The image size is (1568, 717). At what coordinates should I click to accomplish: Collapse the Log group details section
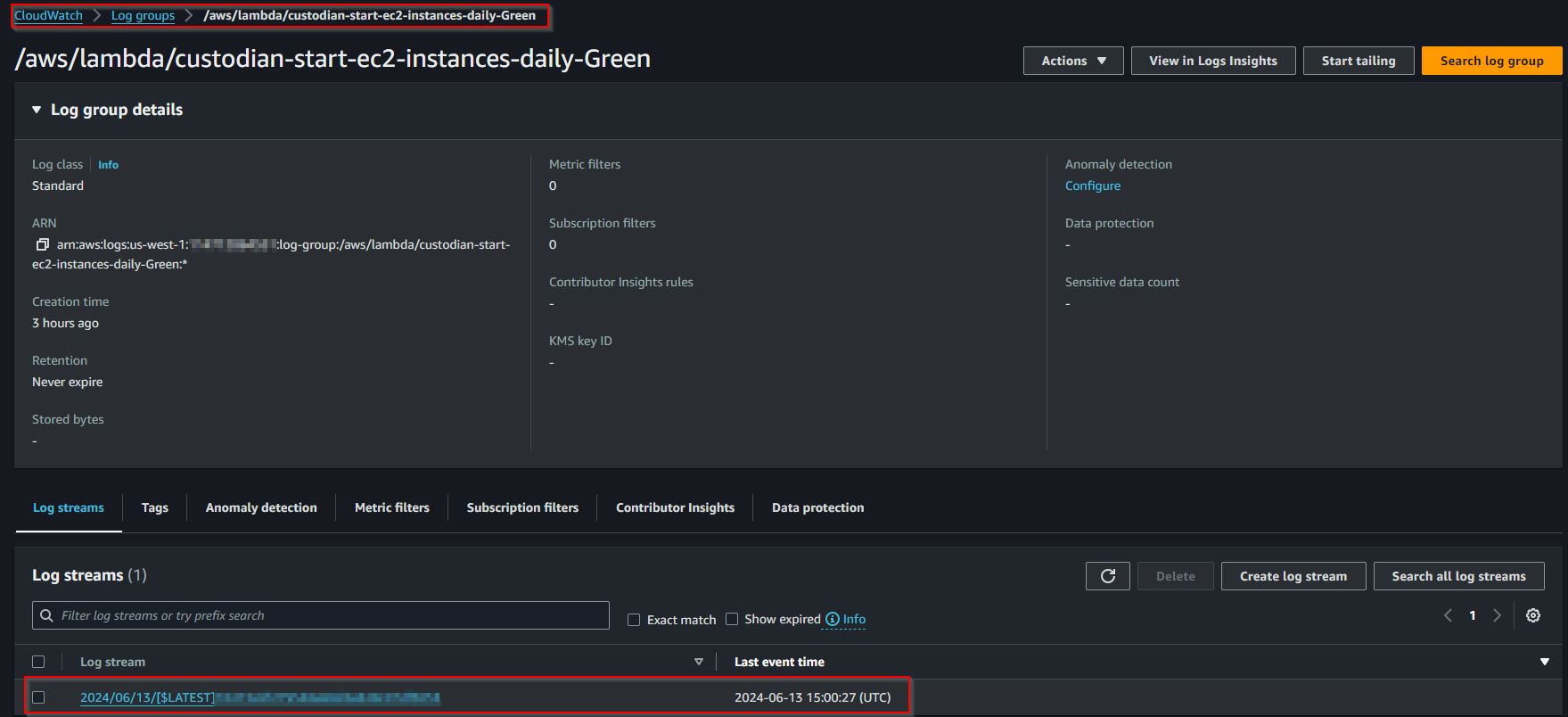37,110
